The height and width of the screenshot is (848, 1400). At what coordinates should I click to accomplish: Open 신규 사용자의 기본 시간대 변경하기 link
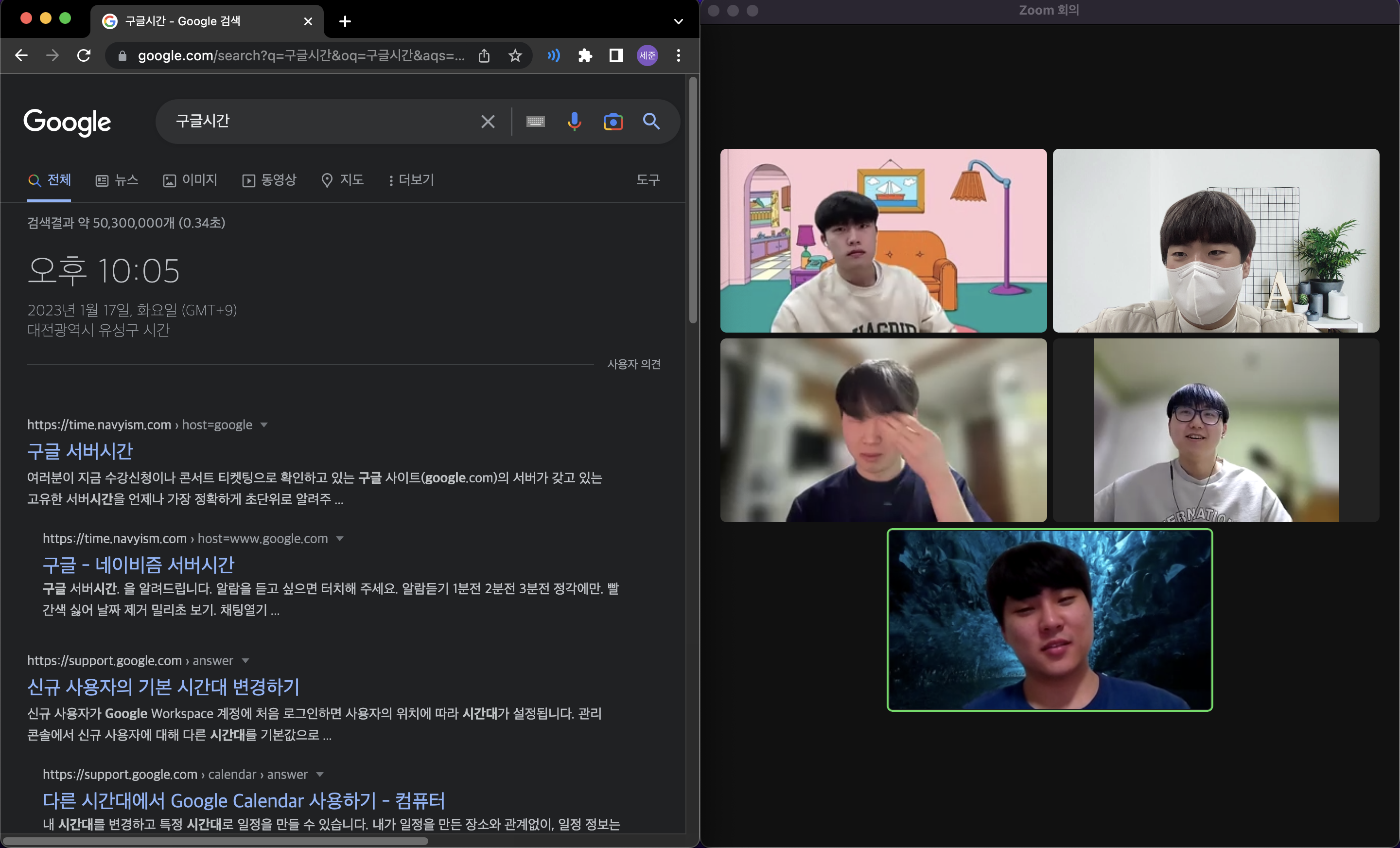tap(163, 687)
